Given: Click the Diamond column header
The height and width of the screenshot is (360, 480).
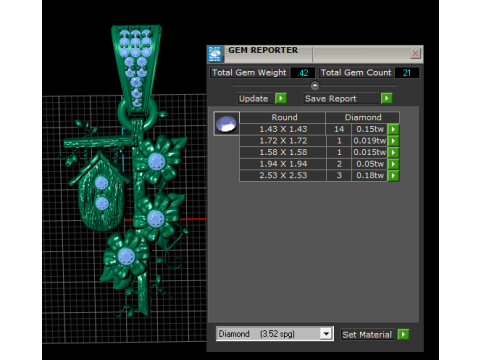Looking at the screenshot, I should point(363,117).
